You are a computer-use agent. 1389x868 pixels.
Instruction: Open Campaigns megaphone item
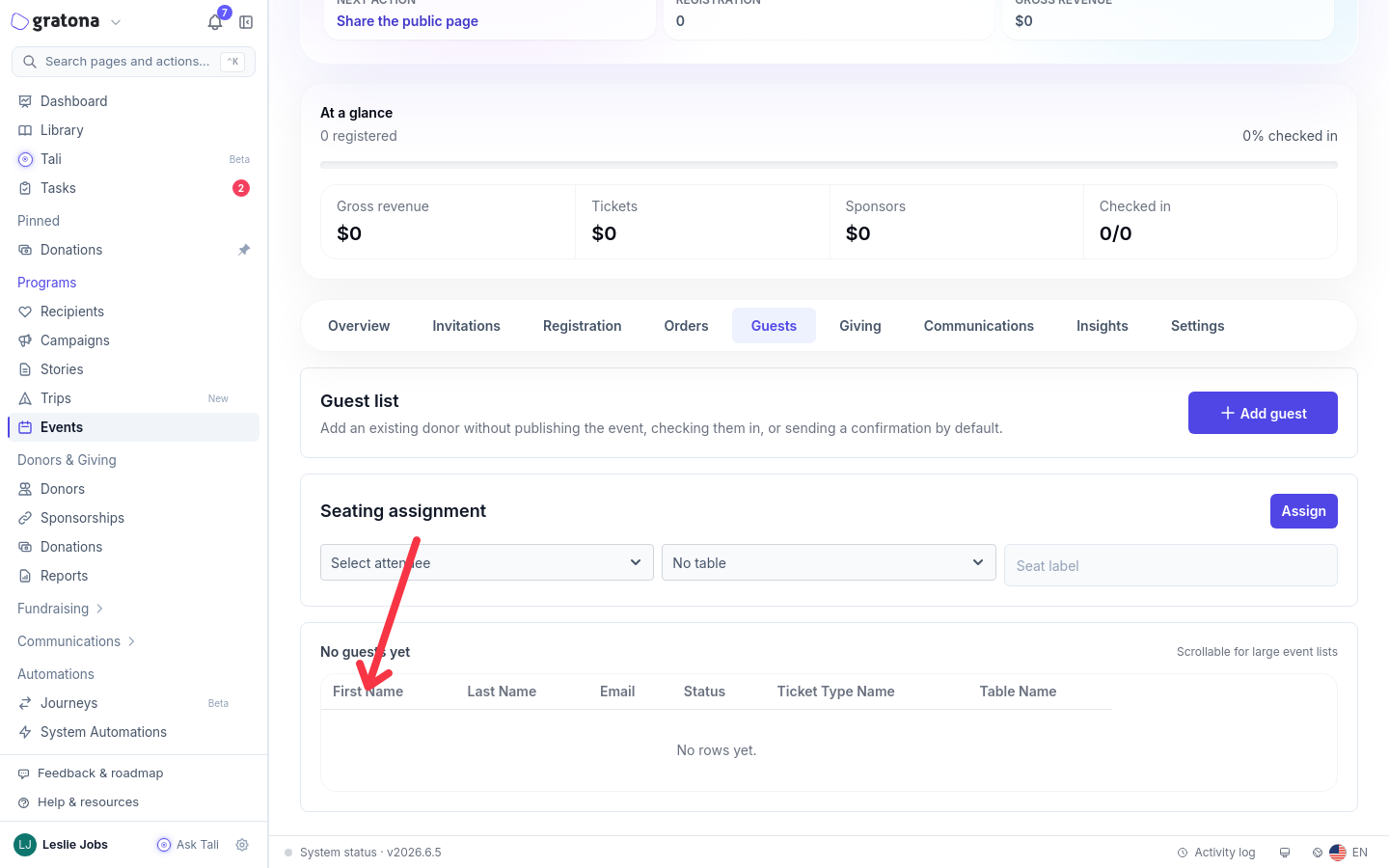[133, 340]
